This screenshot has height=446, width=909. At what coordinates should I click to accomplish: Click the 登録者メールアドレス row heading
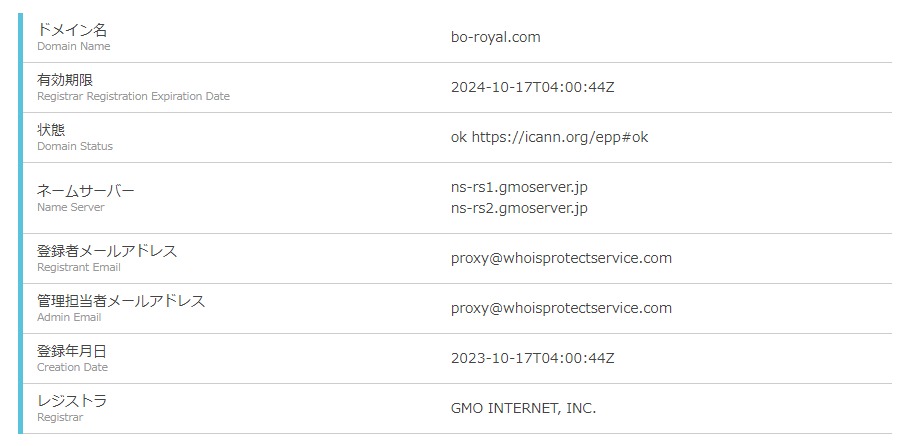click(x=107, y=251)
